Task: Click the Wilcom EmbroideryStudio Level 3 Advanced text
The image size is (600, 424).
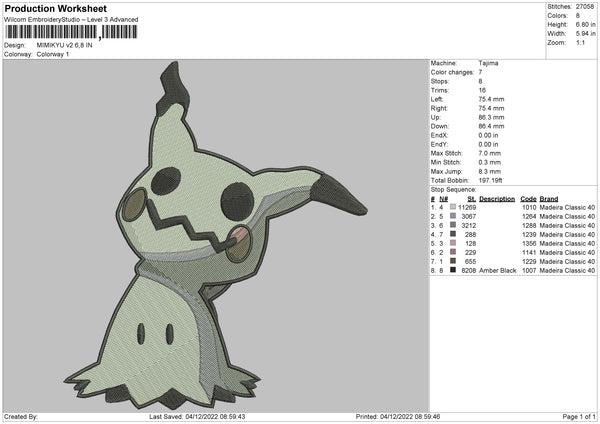Action: point(71,20)
